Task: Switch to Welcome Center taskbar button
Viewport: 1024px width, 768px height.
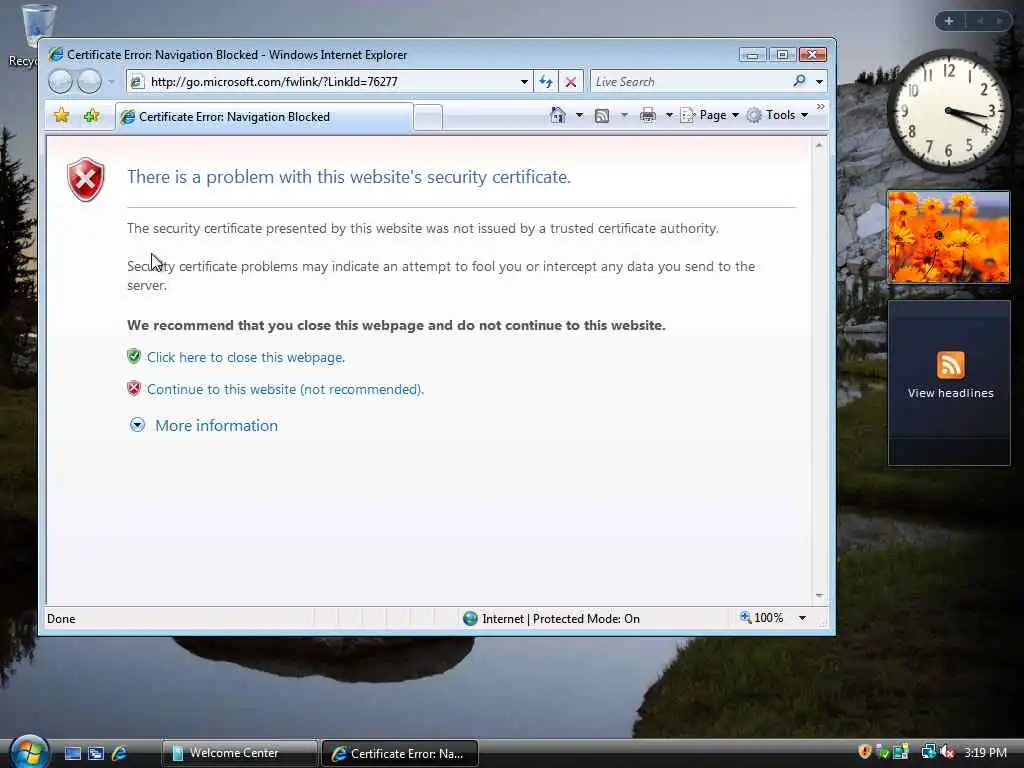Action: click(239, 753)
